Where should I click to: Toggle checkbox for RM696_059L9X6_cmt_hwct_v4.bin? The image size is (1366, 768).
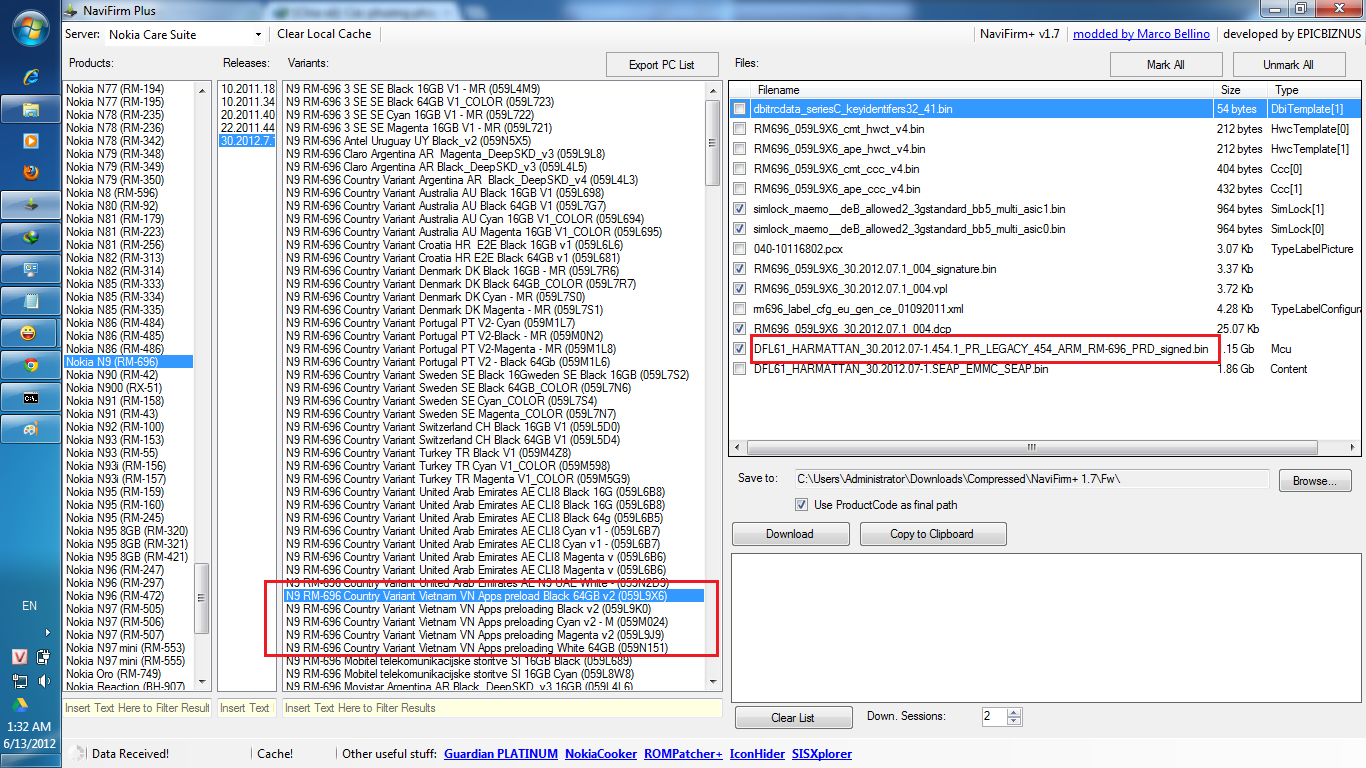point(739,128)
